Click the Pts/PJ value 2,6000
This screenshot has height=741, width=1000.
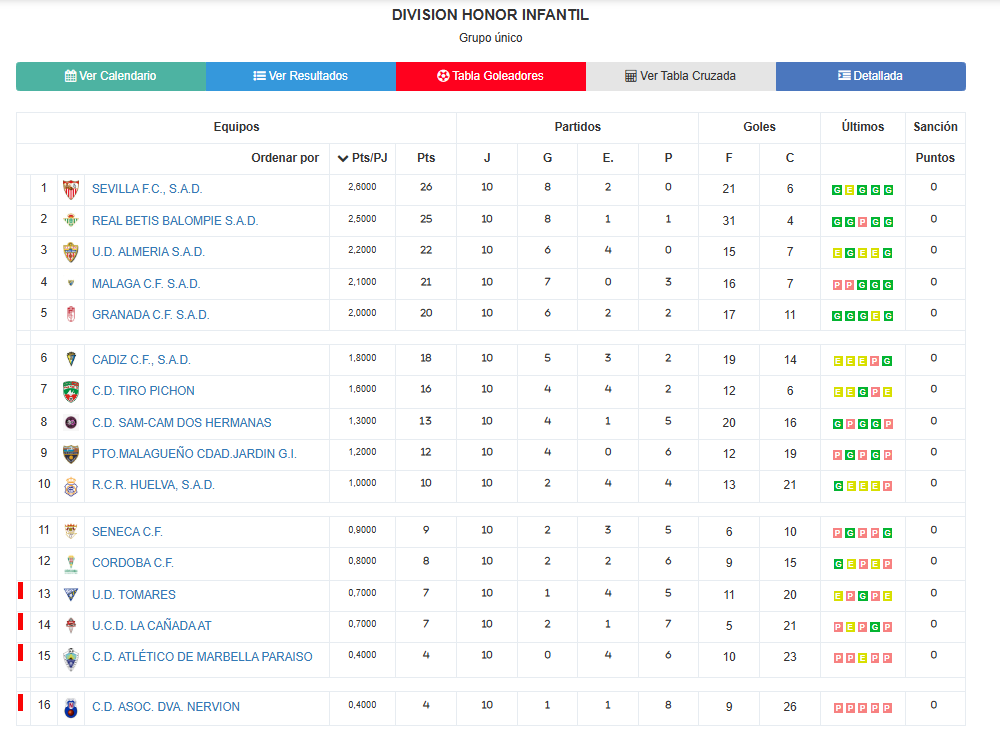362,187
